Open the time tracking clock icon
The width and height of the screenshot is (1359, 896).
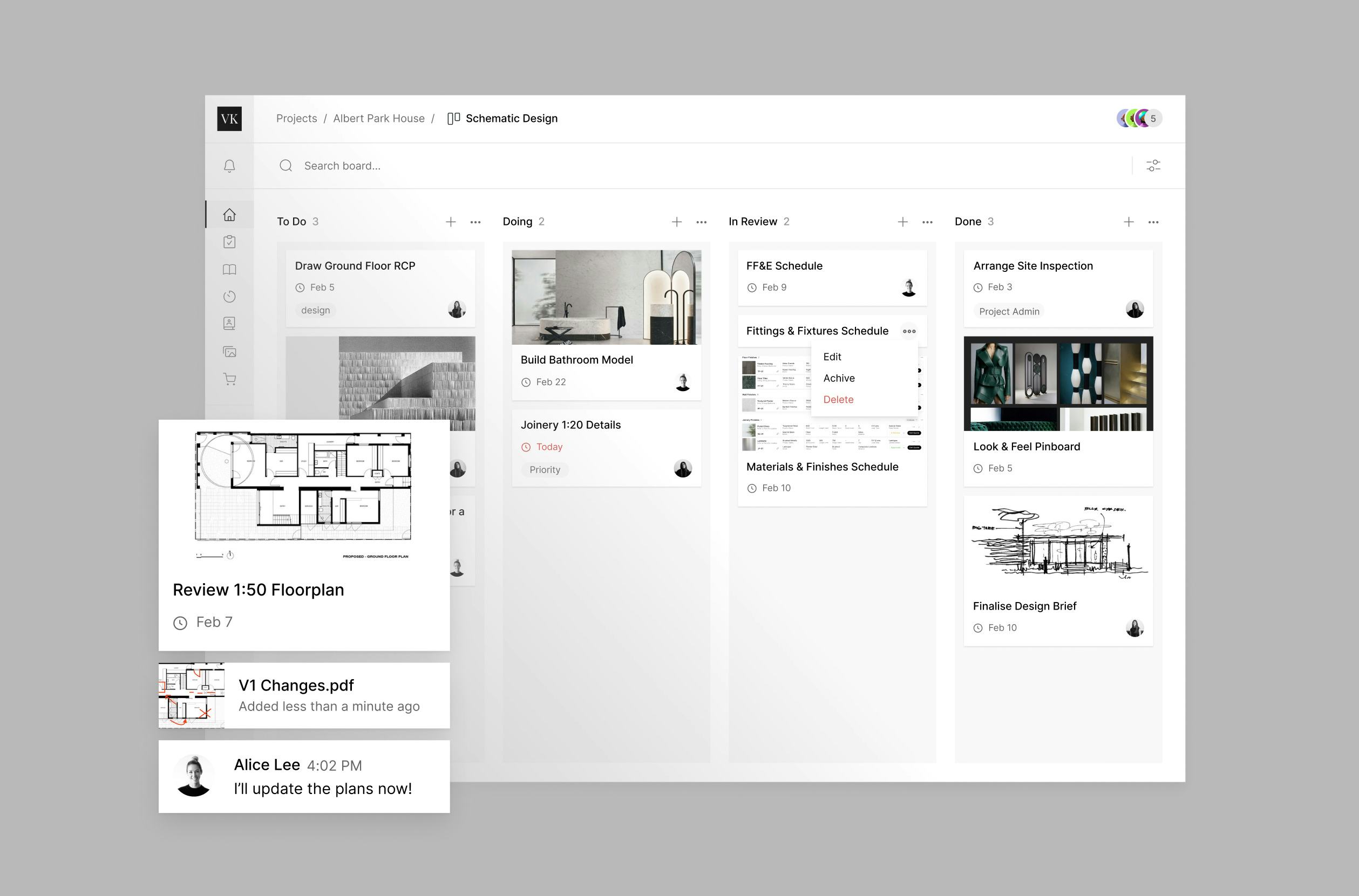tap(229, 296)
